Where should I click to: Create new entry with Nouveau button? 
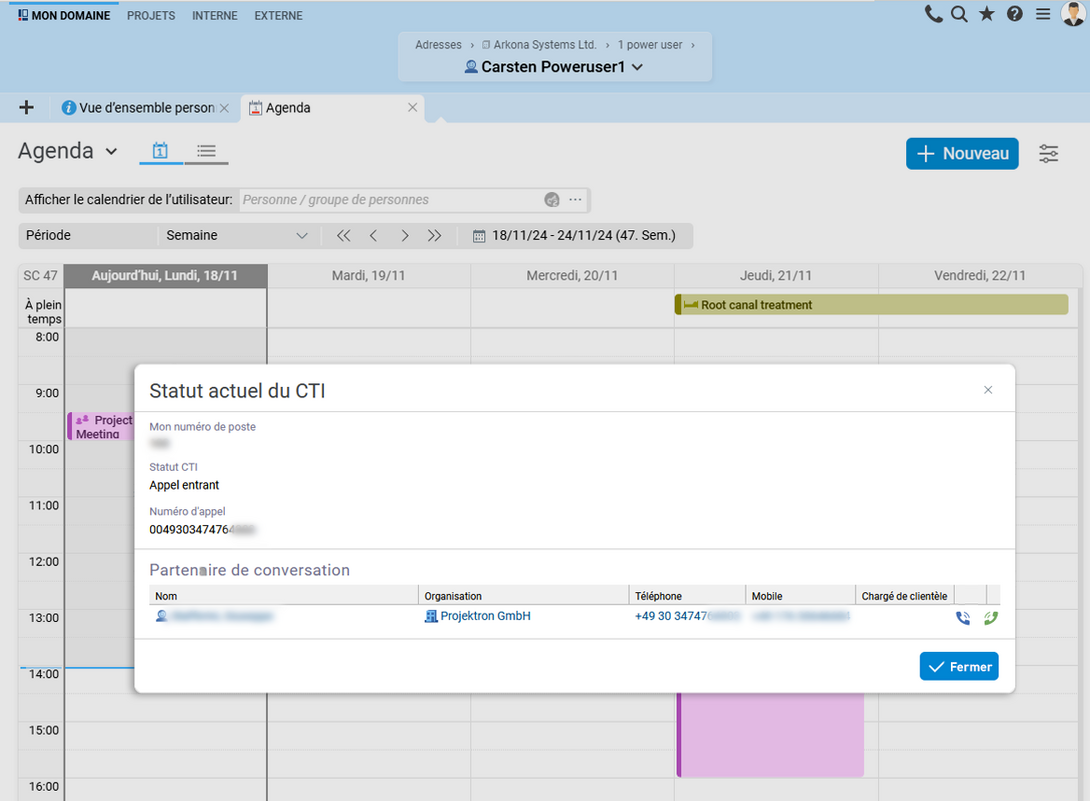pyautogui.click(x=962, y=154)
